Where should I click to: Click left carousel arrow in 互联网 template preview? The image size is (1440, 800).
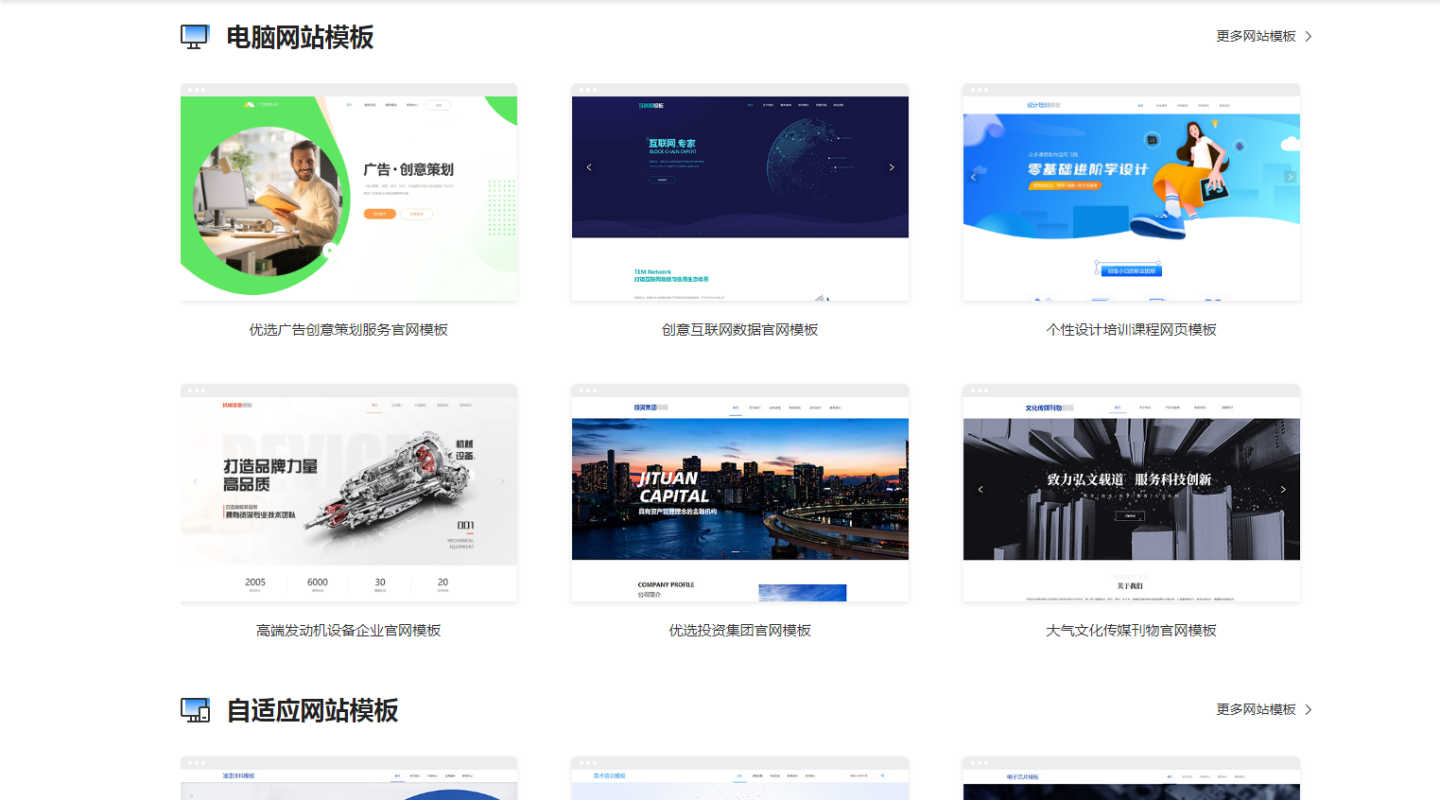tap(589, 167)
